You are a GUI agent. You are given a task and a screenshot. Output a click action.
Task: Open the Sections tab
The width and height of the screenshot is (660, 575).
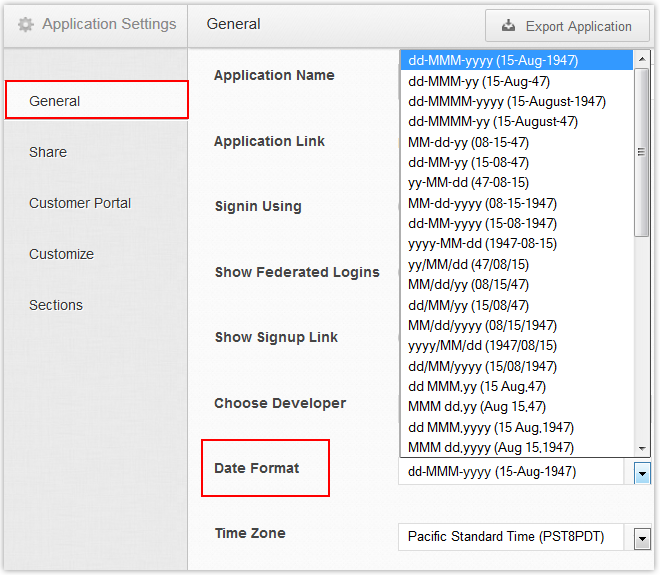click(56, 305)
